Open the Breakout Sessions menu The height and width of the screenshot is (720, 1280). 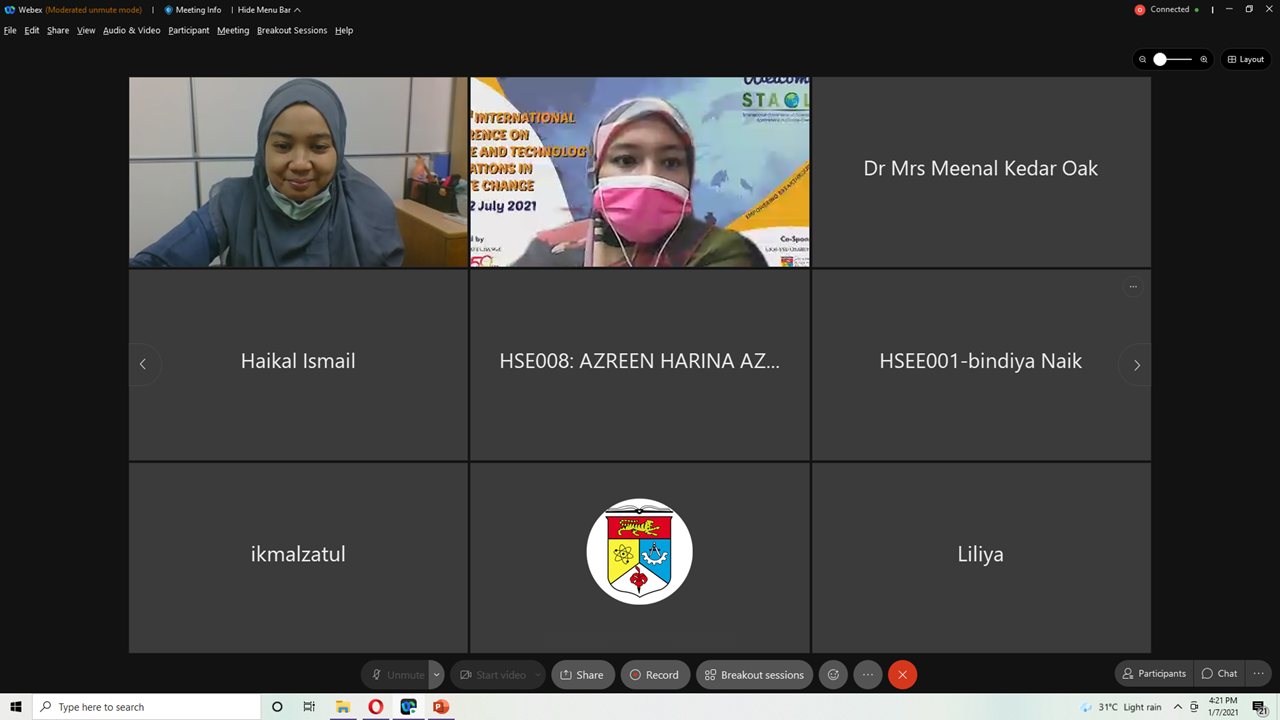click(x=291, y=30)
